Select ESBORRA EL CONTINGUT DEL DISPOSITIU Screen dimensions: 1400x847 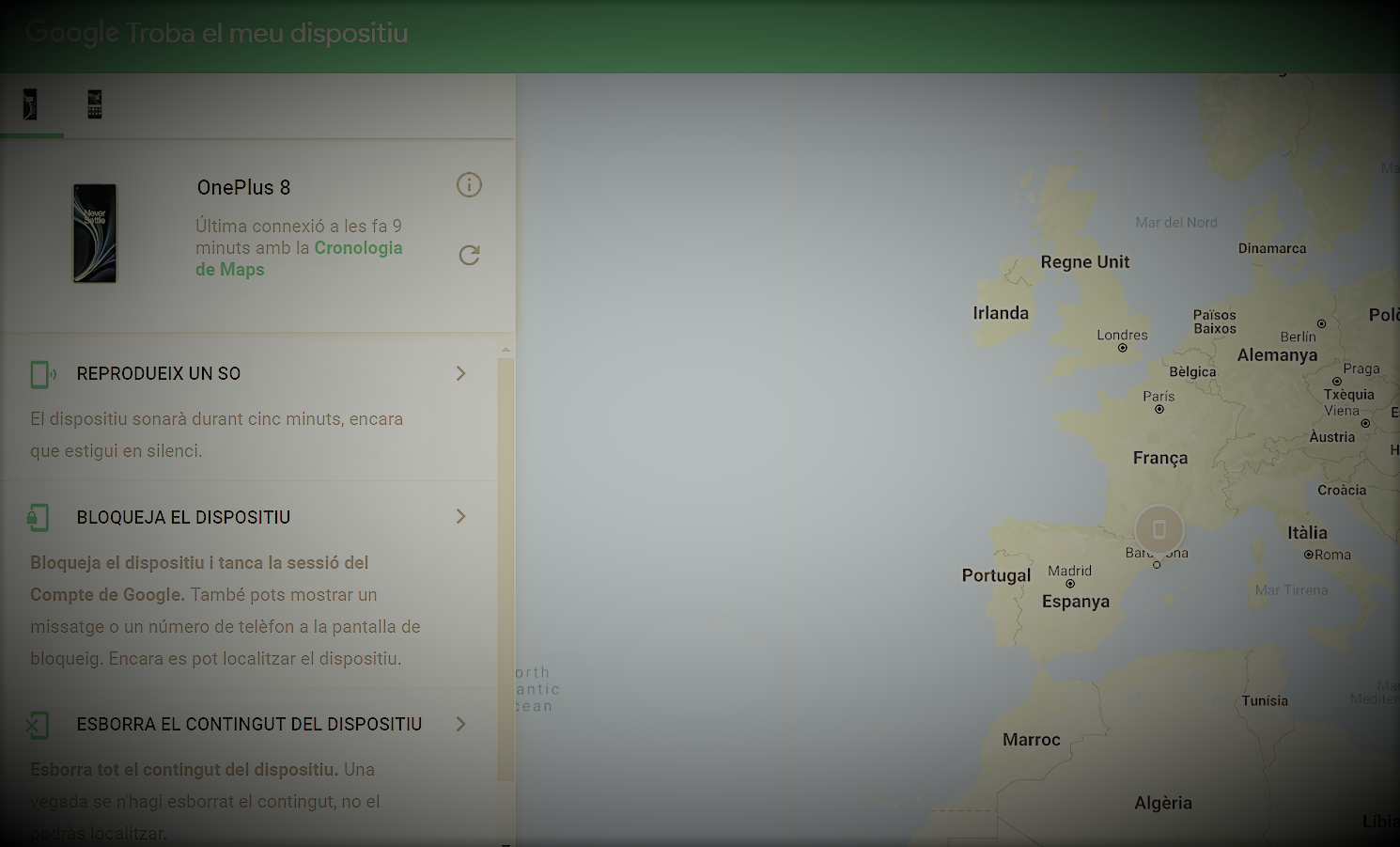coord(249,724)
